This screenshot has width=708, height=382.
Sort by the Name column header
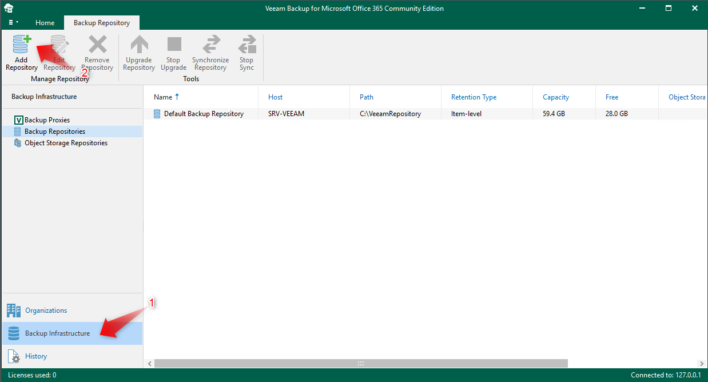[x=163, y=97]
